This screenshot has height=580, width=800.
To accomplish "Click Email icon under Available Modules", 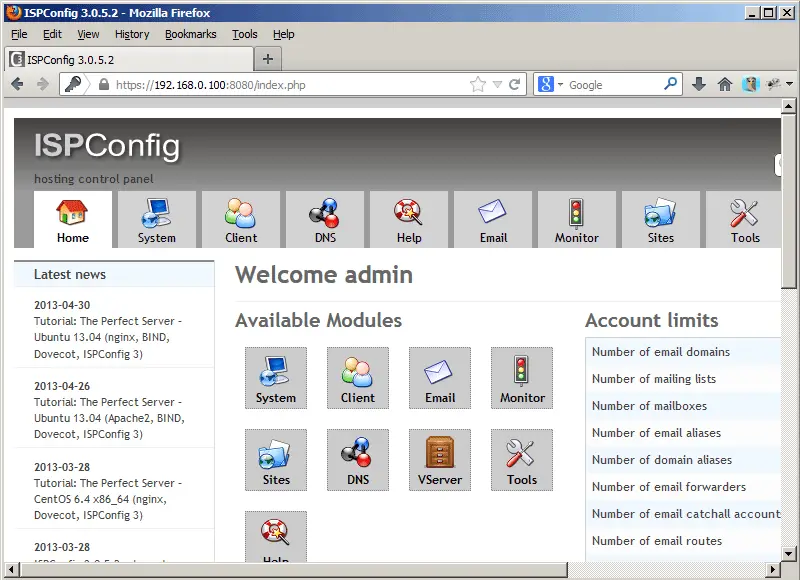I will (440, 378).
